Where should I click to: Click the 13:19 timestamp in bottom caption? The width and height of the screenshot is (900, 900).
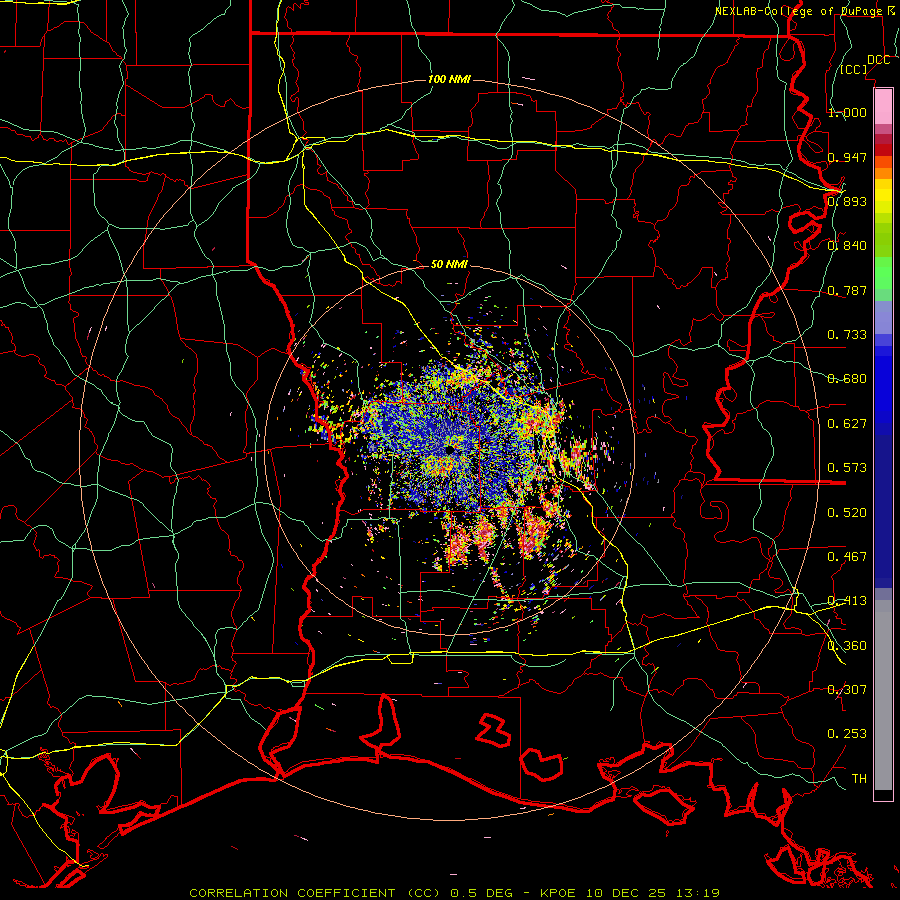pyautogui.click(x=698, y=893)
